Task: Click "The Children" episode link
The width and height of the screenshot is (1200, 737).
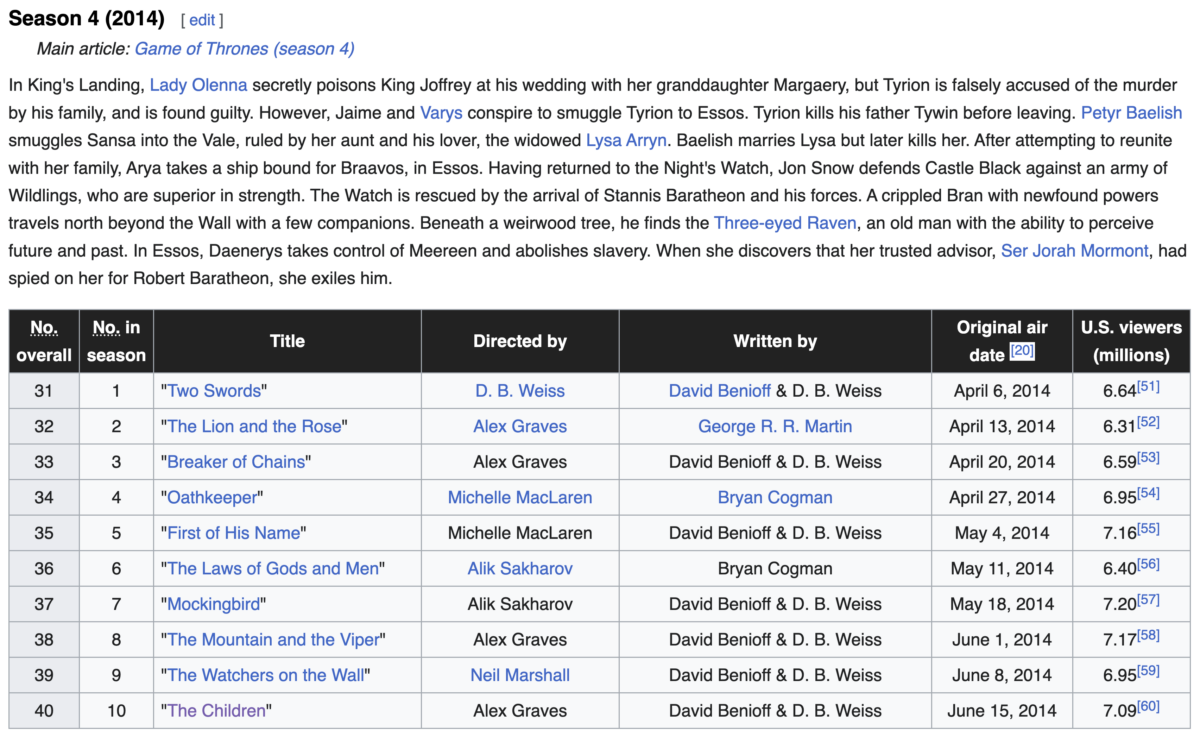Action: 216,711
